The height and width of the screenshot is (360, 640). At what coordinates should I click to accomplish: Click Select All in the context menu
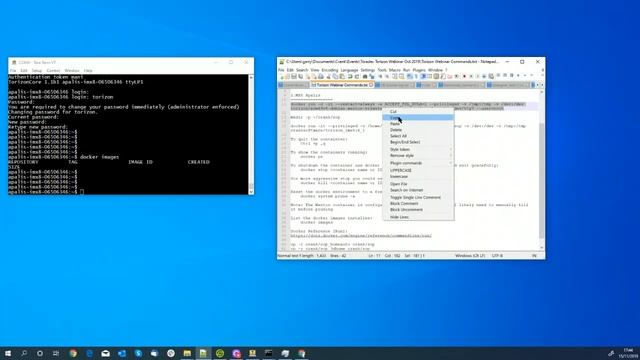point(418,136)
